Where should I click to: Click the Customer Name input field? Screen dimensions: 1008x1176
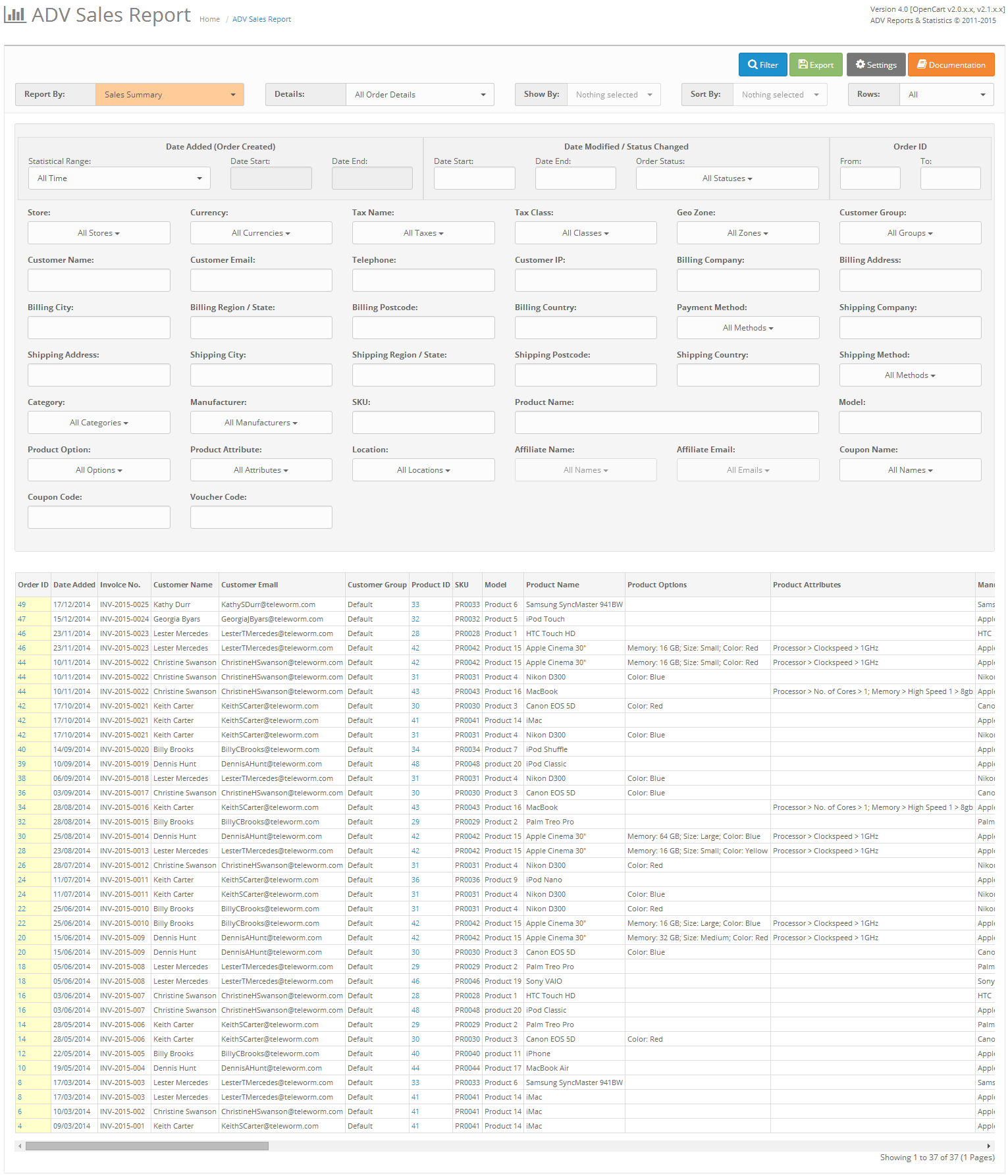pos(99,280)
